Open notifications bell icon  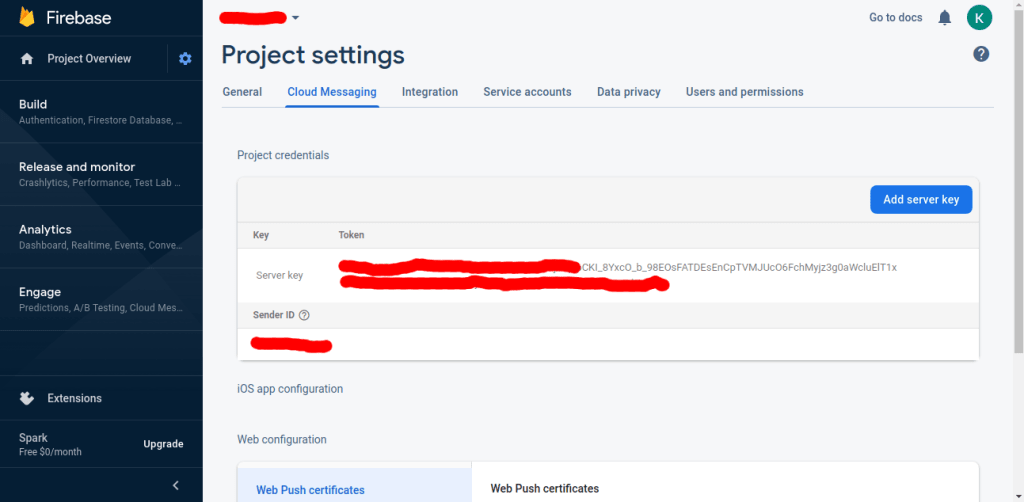click(944, 18)
